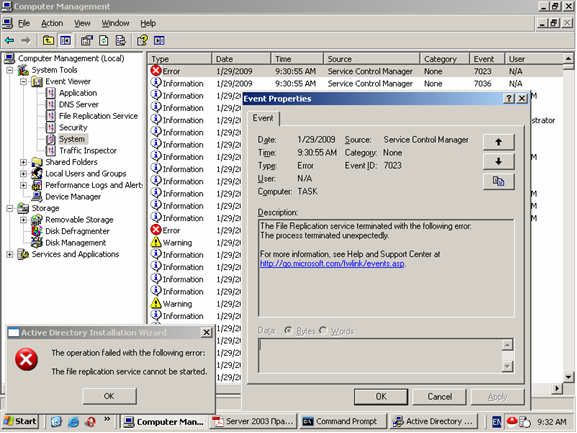The image size is (577, 433).
Task: Open Disk Defragmenter node
Action: point(77,231)
